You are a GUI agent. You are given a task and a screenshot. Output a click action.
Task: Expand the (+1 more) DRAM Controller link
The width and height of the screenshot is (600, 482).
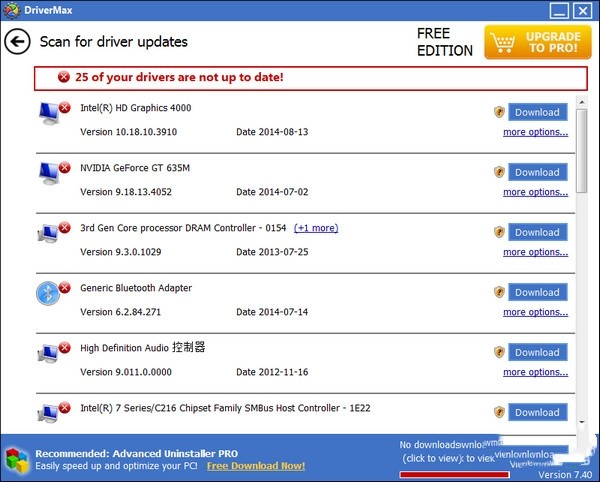[x=315, y=228]
